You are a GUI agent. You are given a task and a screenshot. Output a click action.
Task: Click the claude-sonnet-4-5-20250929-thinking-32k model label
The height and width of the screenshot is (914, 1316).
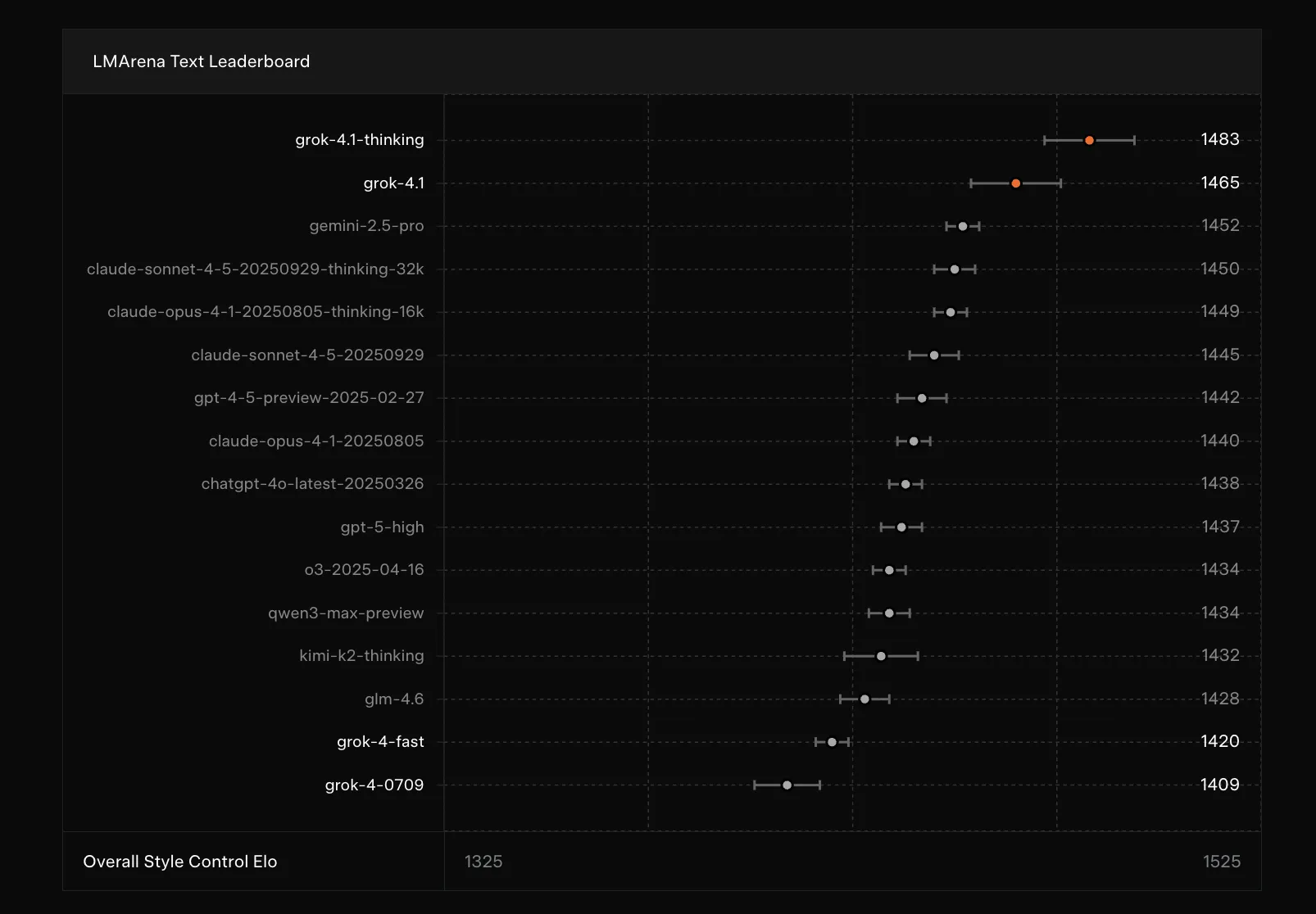(x=255, y=269)
